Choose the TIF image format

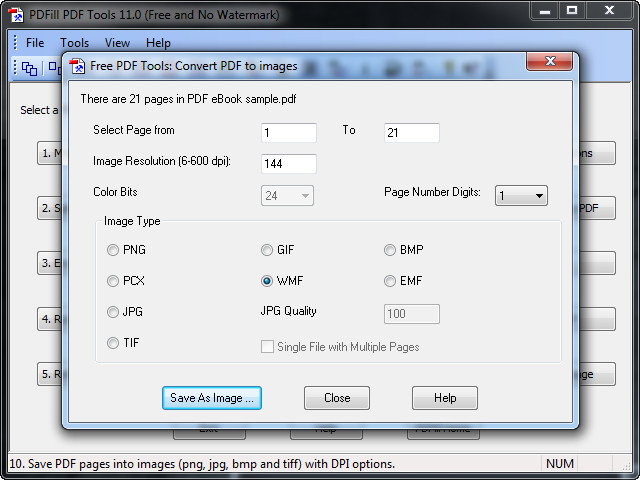click(114, 343)
